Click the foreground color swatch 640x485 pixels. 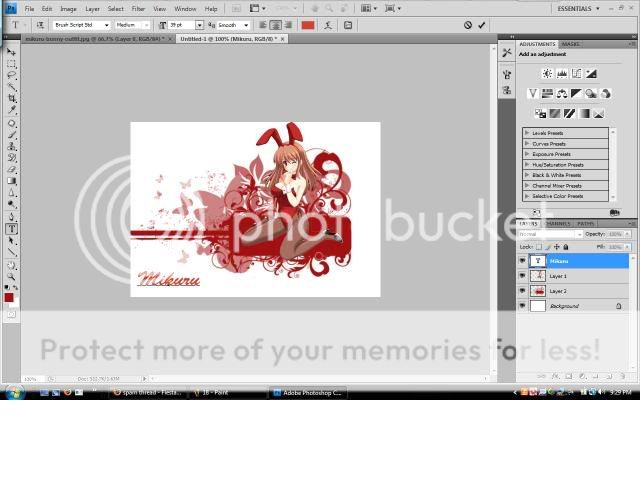pyautogui.click(x=9, y=298)
